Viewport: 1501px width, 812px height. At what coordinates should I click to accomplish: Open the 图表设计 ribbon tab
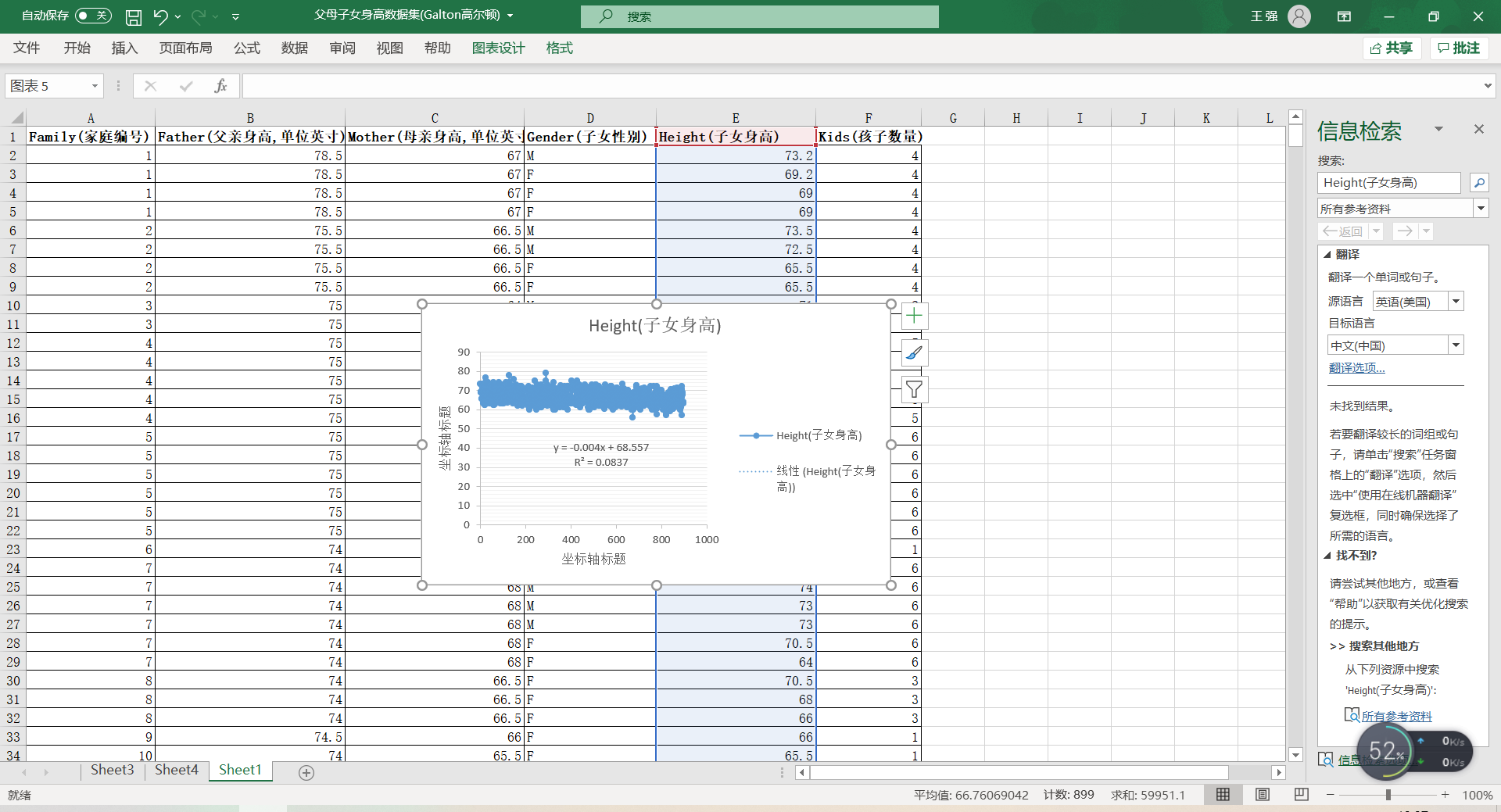pyautogui.click(x=498, y=48)
